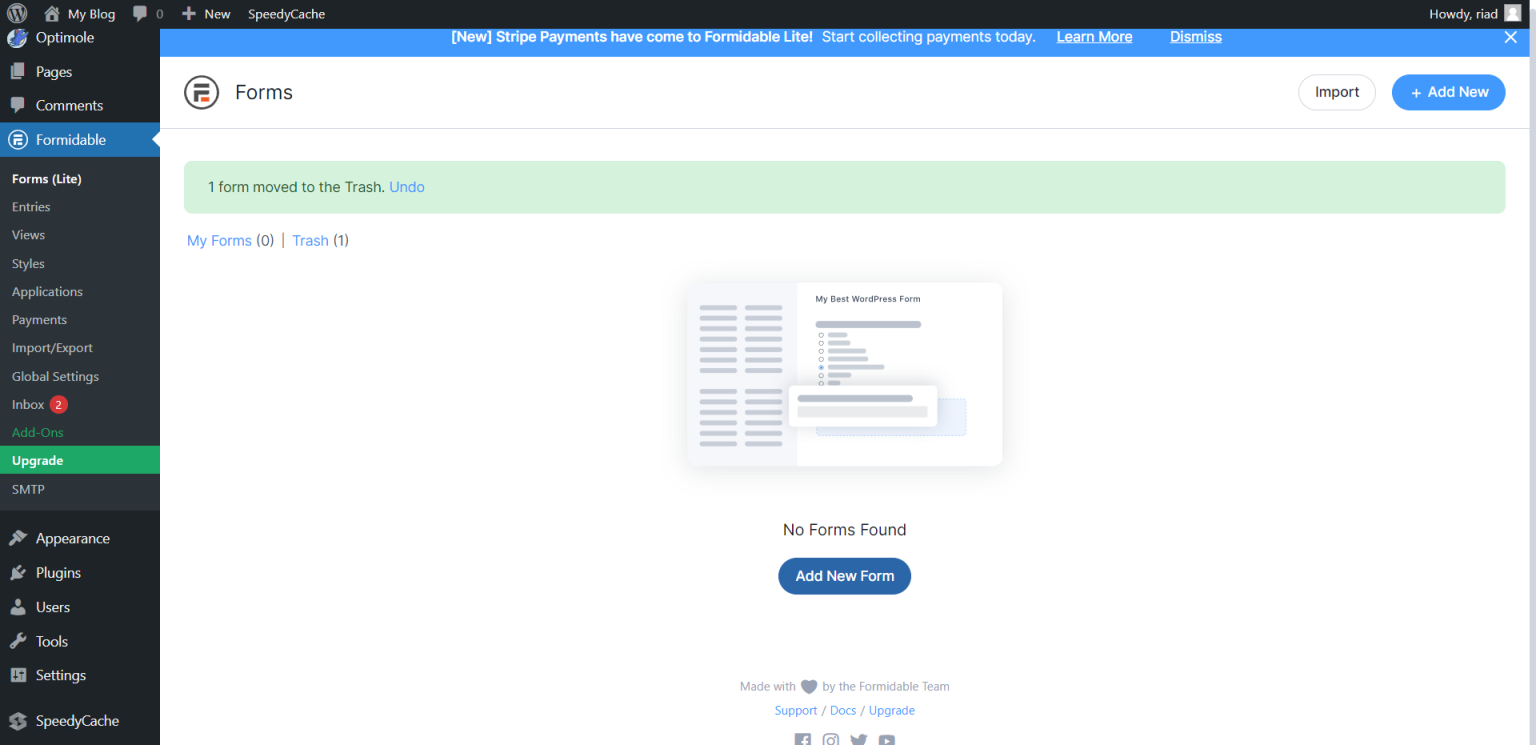This screenshot has width=1536, height=745.
Task: Open Learn More about Stripe Payments
Action: tap(1094, 36)
